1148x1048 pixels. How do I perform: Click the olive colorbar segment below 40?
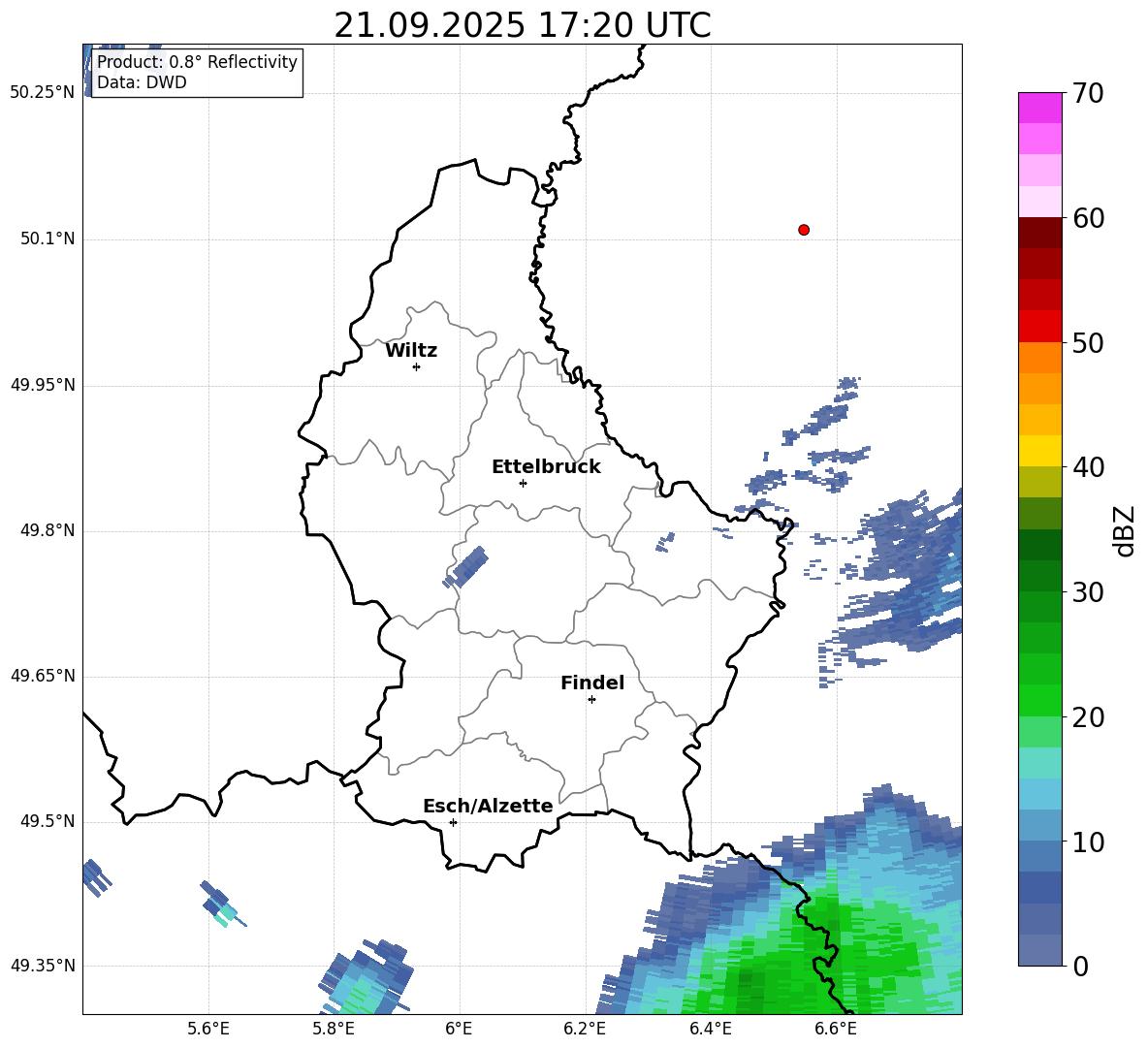coord(1039,482)
